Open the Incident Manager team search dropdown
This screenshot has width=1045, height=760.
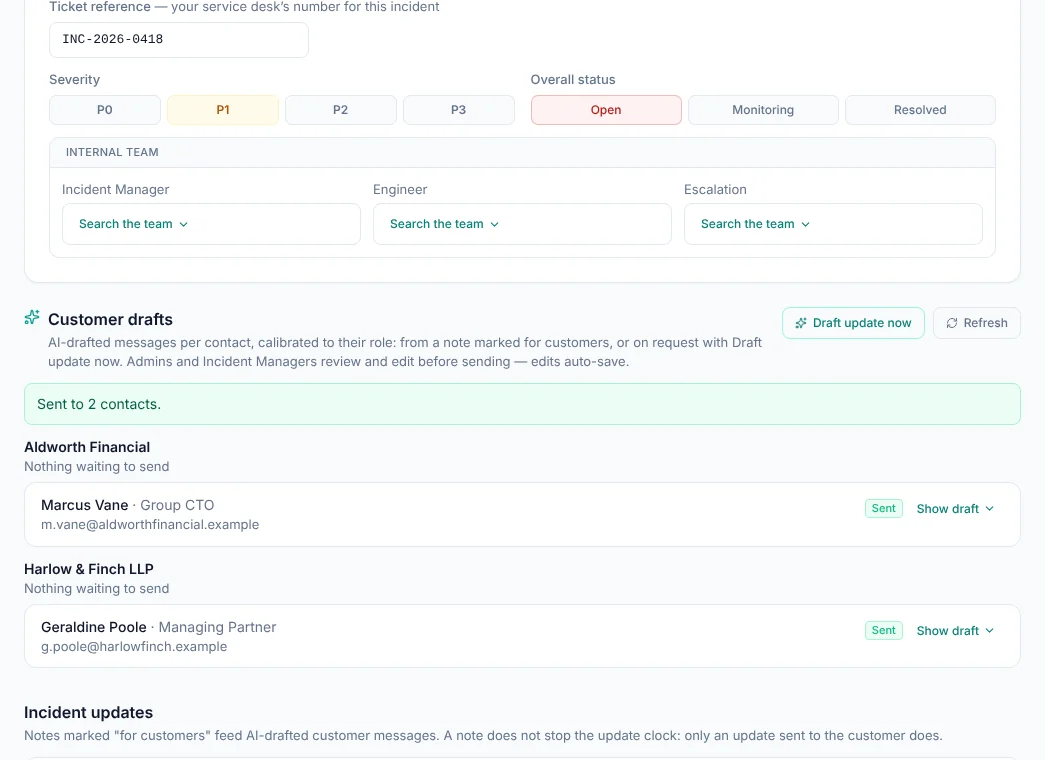coord(211,224)
